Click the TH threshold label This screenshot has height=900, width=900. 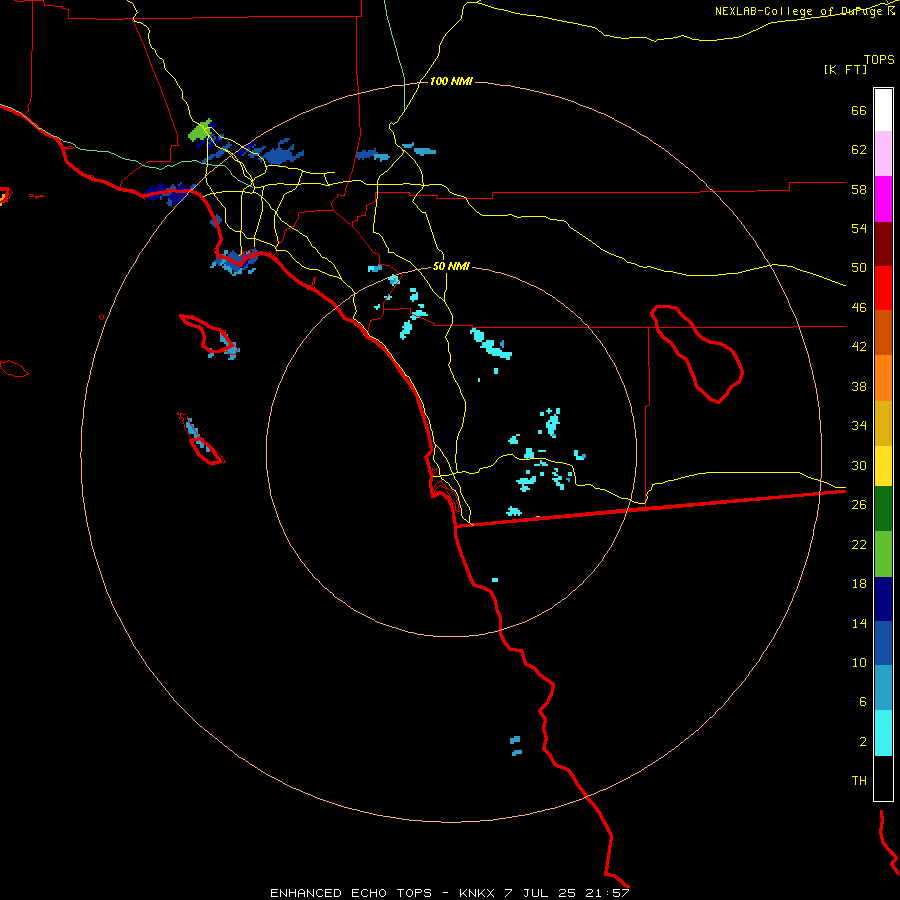[x=859, y=781]
